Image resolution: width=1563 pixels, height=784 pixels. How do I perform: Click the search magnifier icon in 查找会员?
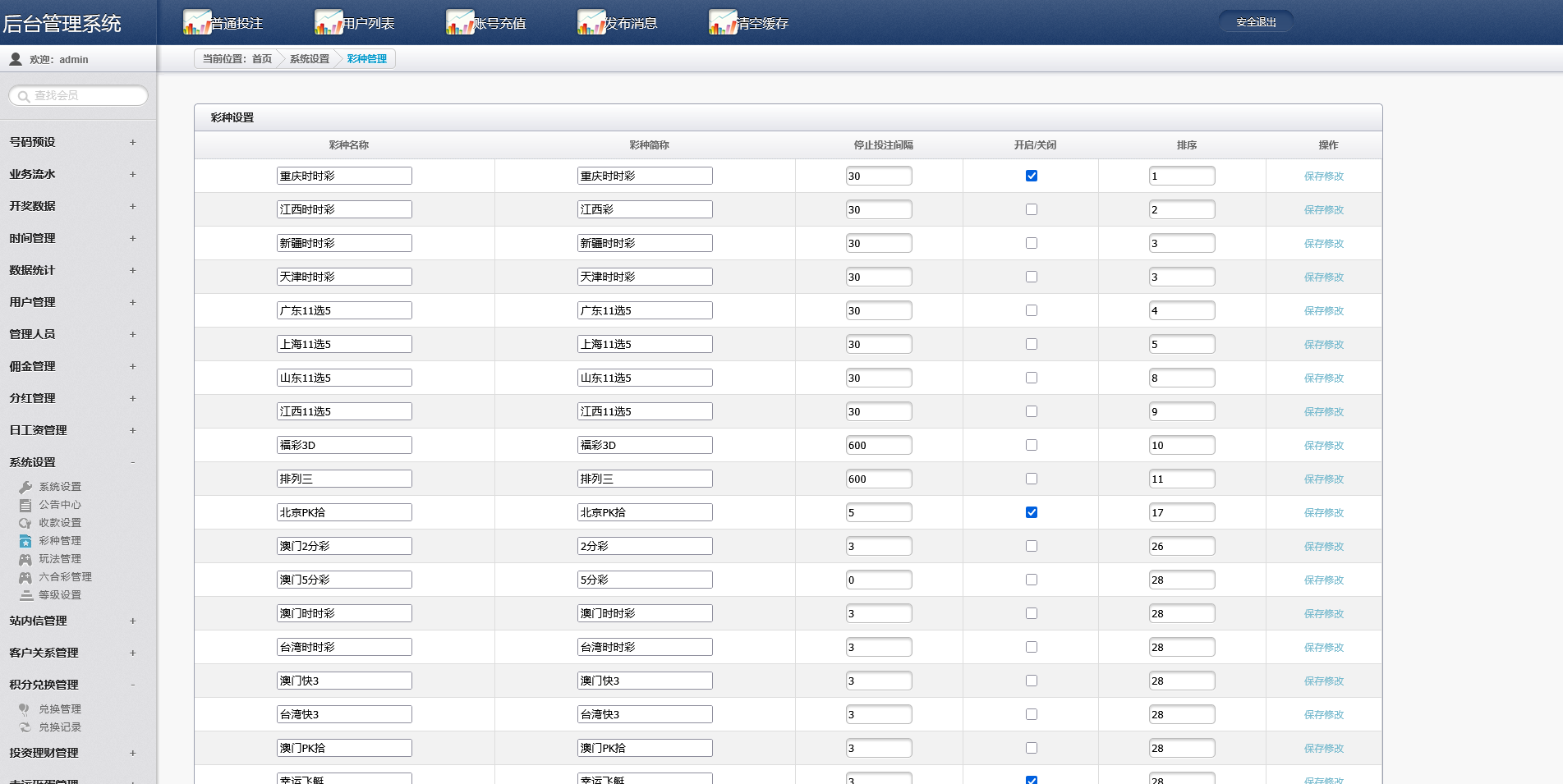24,96
